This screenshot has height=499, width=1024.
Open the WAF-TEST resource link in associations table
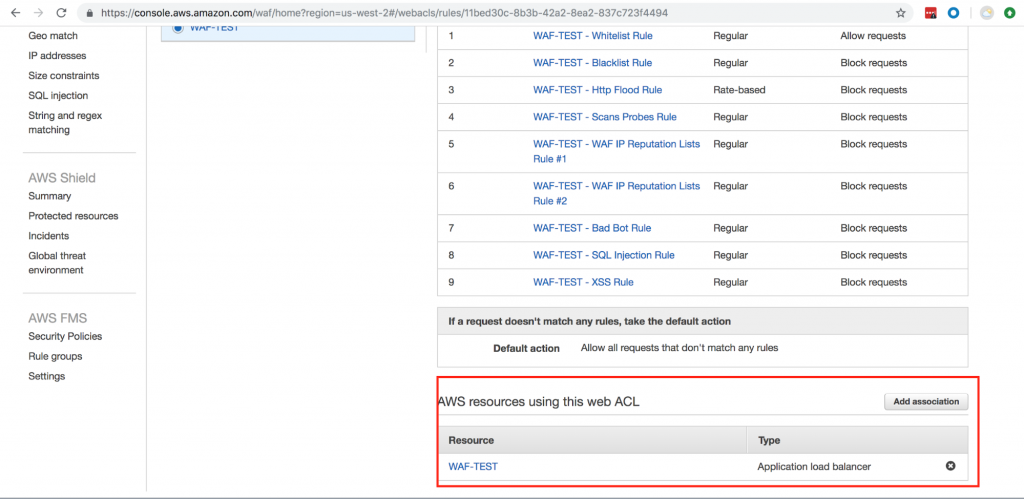coord(473,467)
